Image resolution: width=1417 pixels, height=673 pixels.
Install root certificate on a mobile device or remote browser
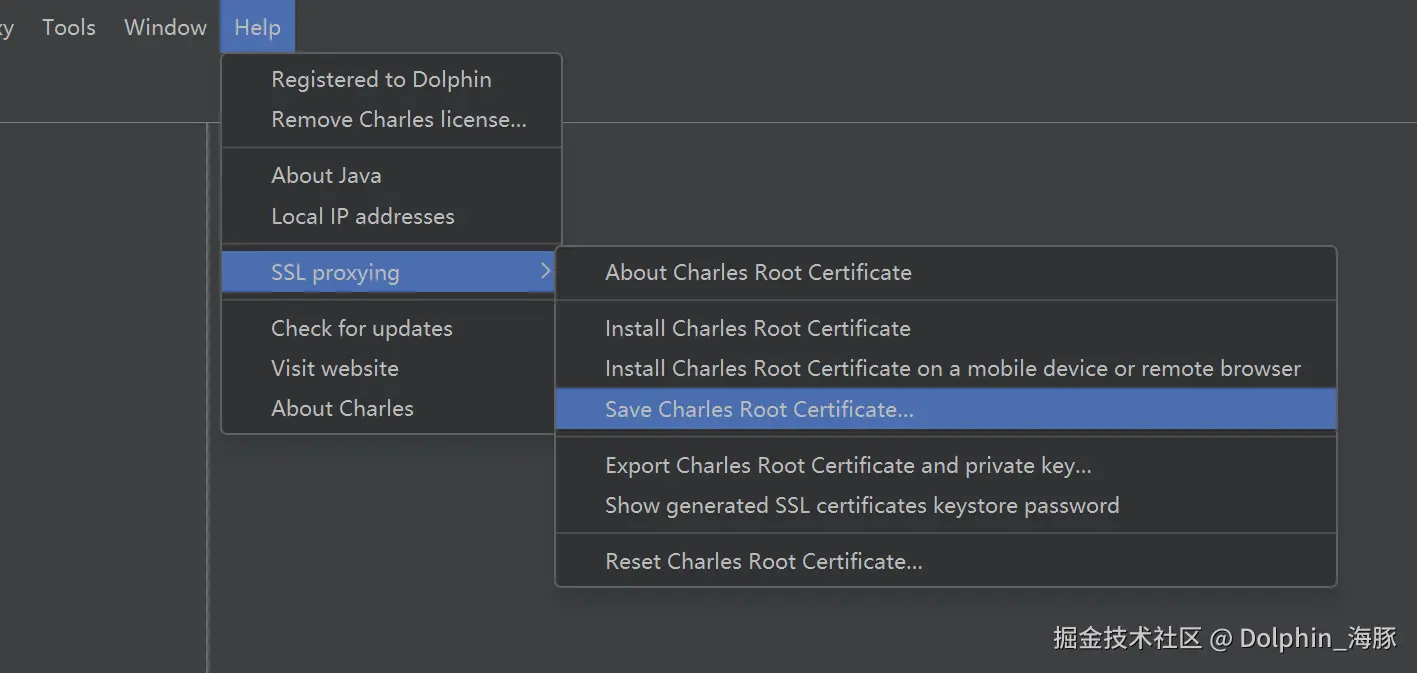(946, 368)
